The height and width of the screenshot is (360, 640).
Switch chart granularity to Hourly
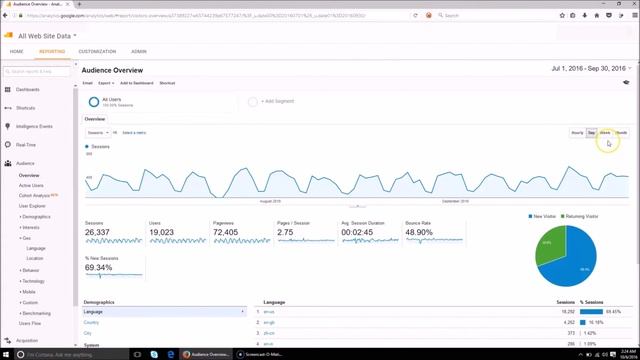tap(577, 133)
